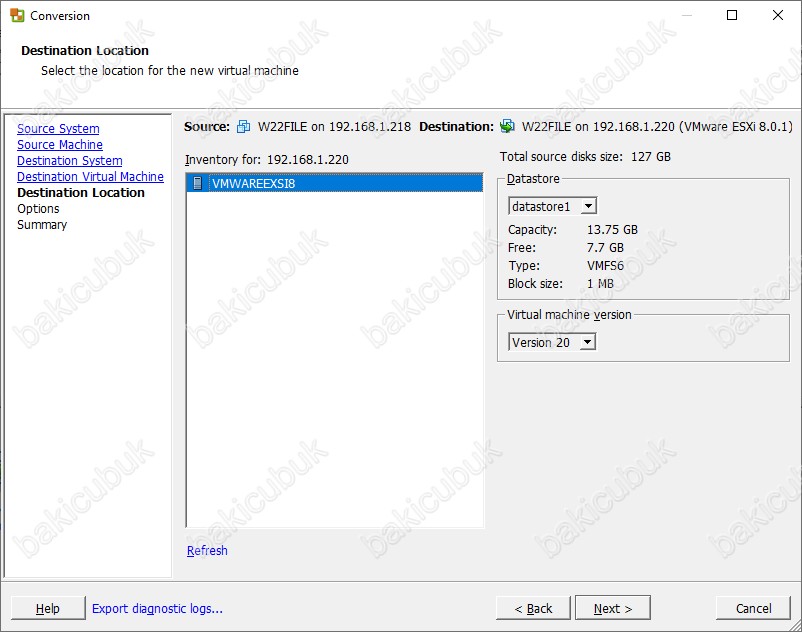
Task: Cancel the conversion wizard
Action: [753, 608]
